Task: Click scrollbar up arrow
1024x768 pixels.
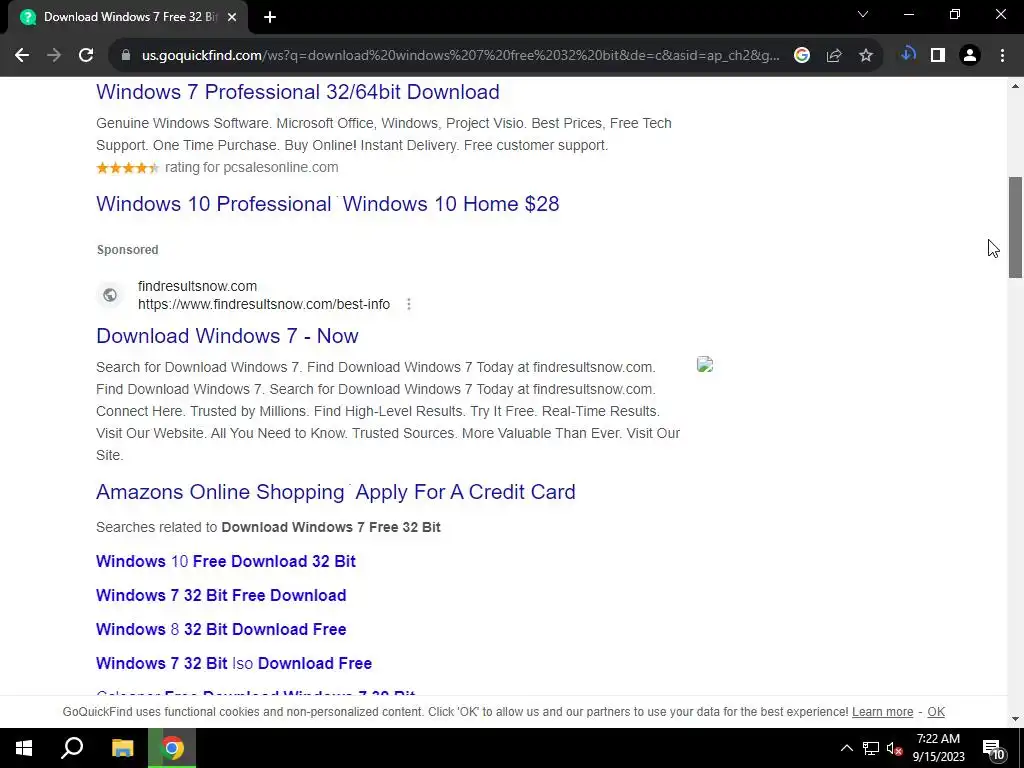Action: [1015, 86]
